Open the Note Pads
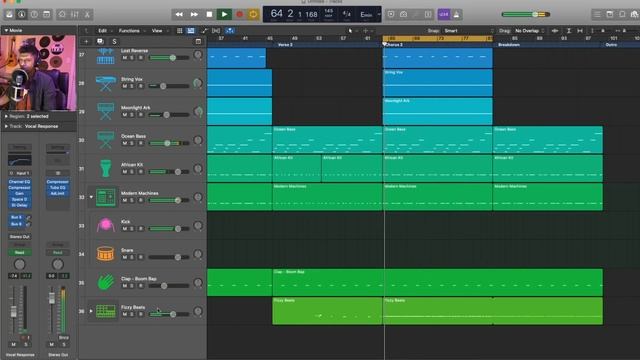This screenshot has width=640, height=360. pyautogui.click(x=610, y=14)
